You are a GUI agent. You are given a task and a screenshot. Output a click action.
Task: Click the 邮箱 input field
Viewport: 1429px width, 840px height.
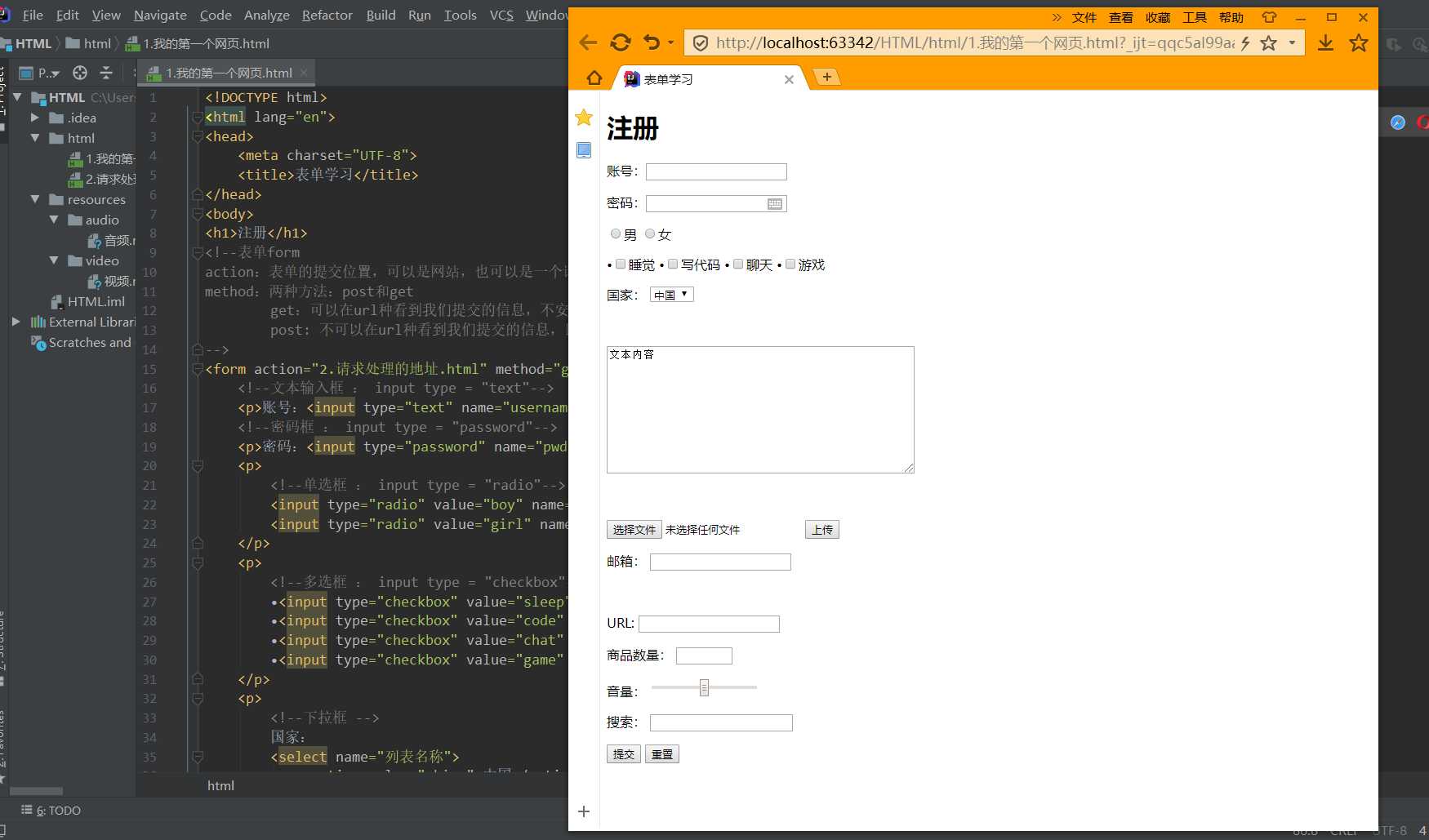coord(720,562)
